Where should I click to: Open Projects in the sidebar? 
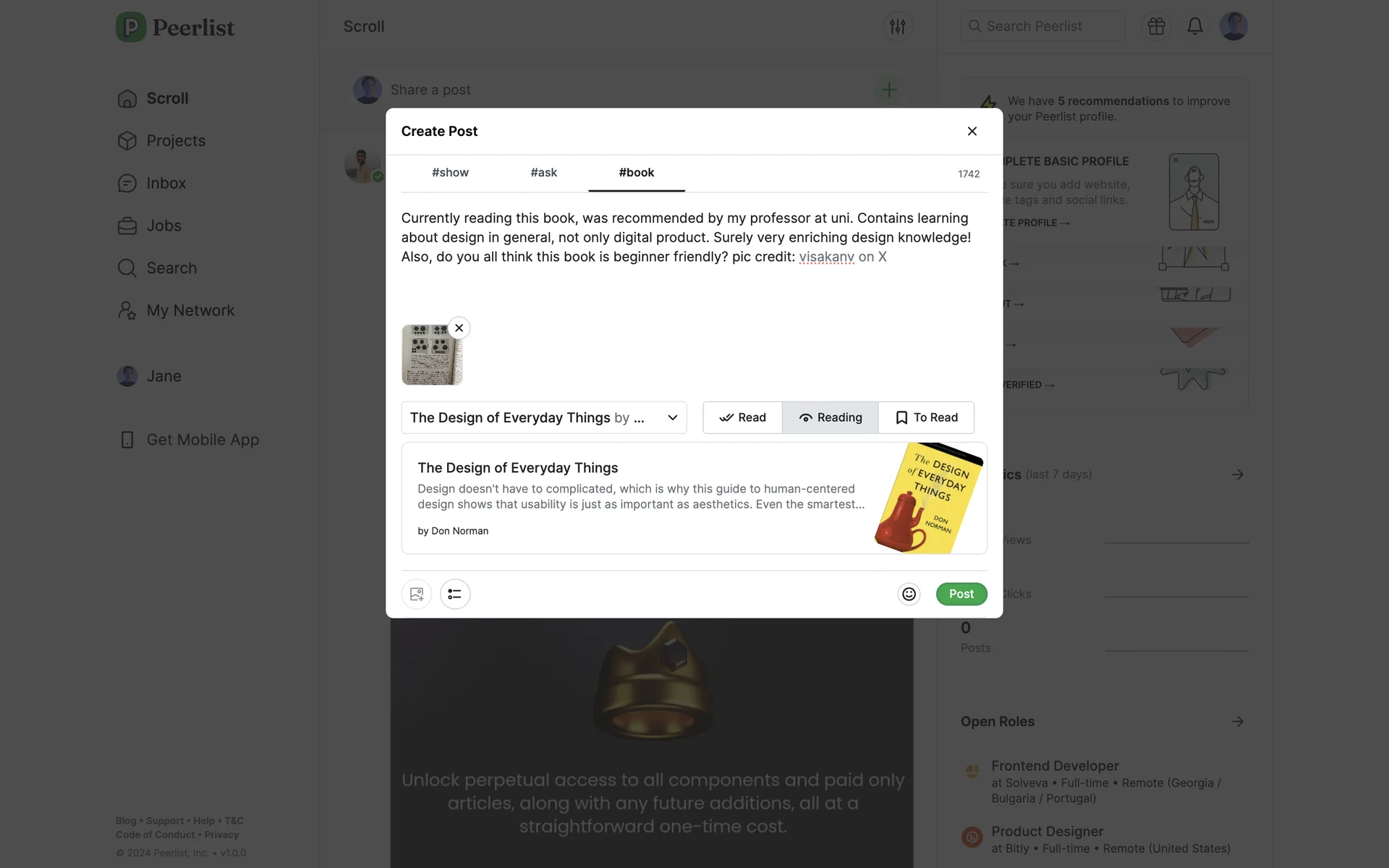pyautogui.click(x=175, y=140)
